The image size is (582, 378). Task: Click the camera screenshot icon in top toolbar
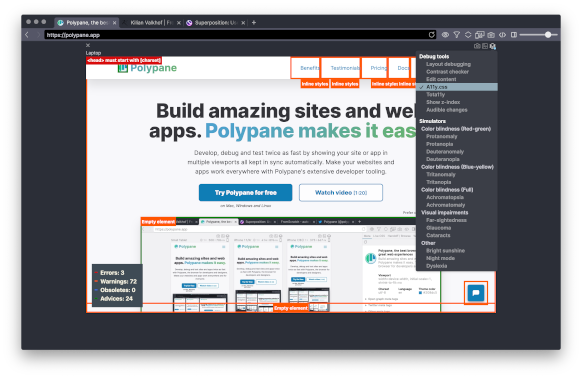491,35
